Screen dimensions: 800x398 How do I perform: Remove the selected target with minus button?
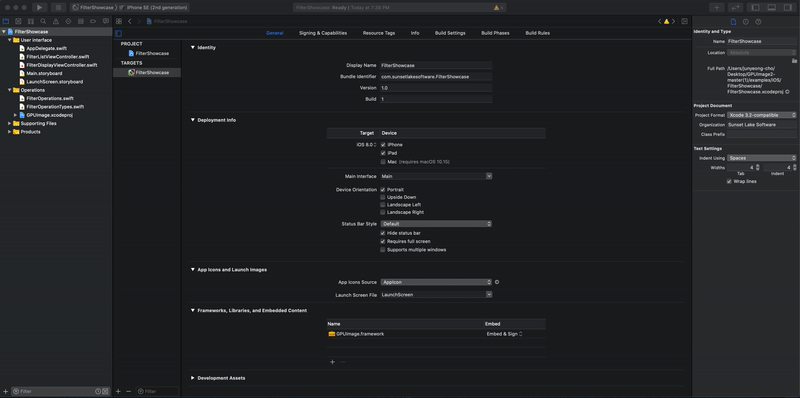coord(129,391)
